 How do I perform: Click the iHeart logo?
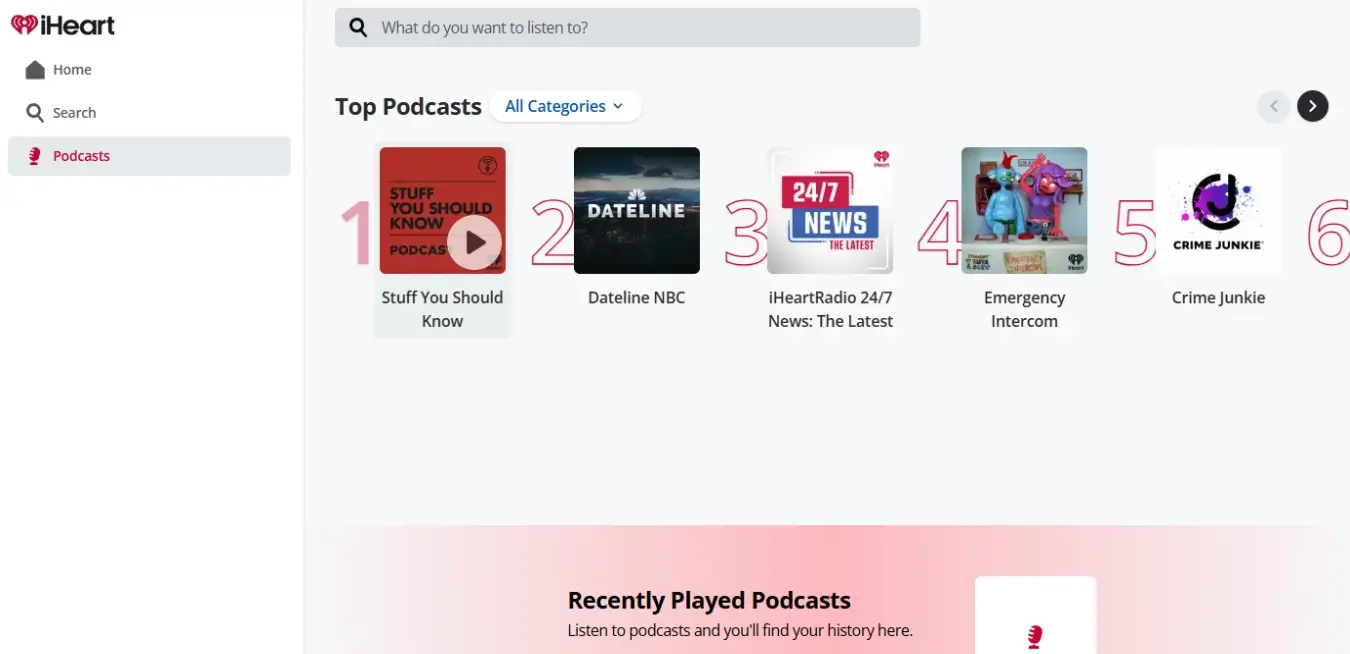(63, 25)
